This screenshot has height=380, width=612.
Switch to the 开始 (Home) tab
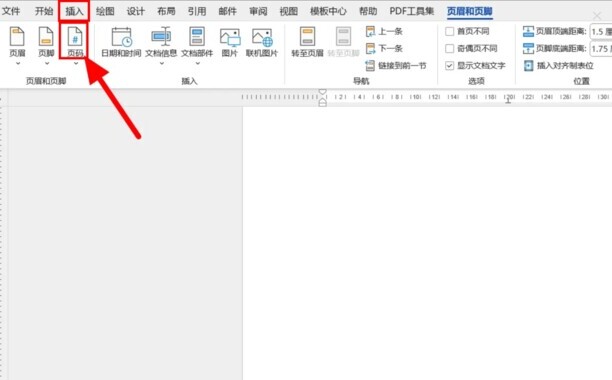(x=44, y=11)
